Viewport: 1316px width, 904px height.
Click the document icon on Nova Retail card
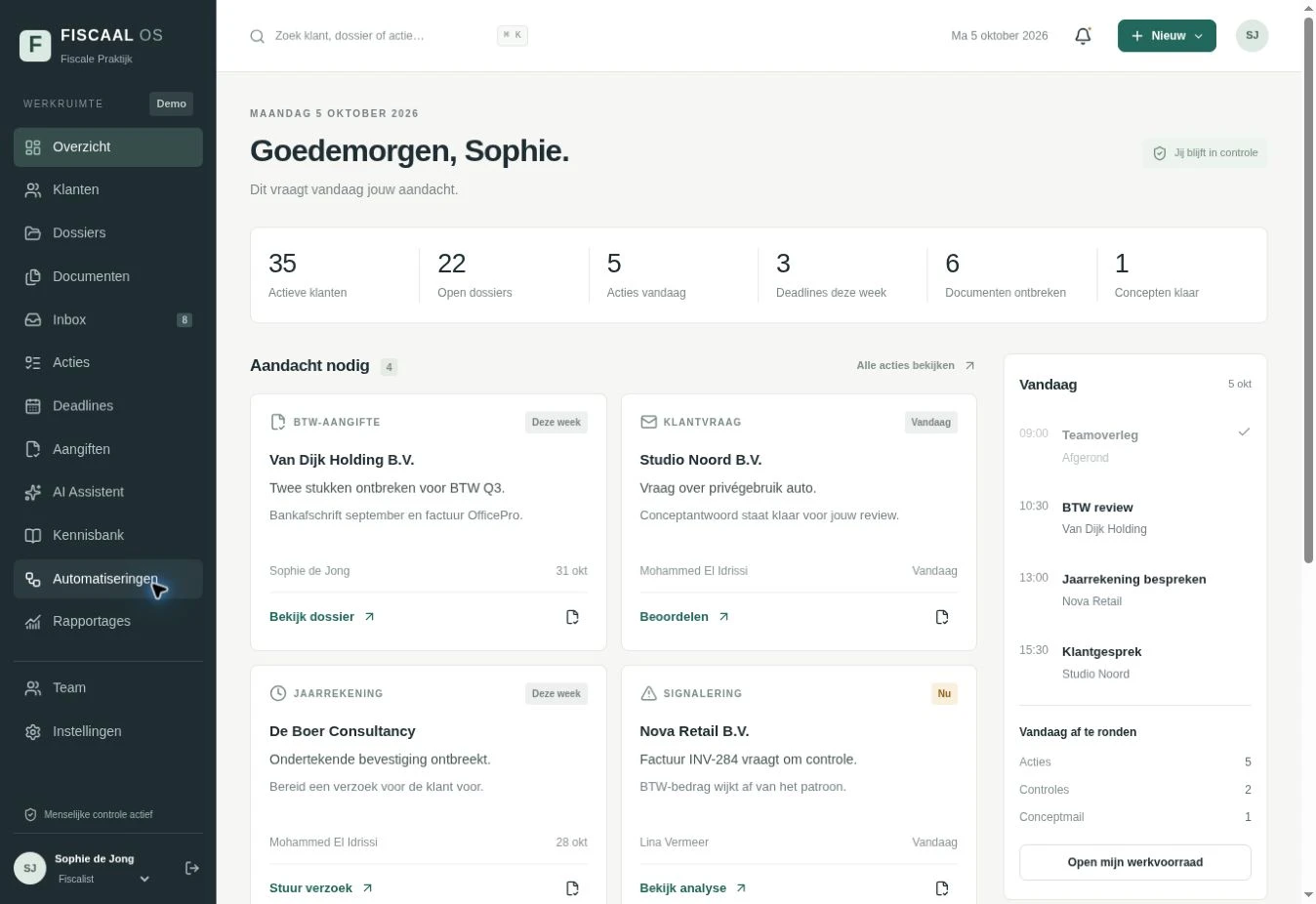[942, 888]
